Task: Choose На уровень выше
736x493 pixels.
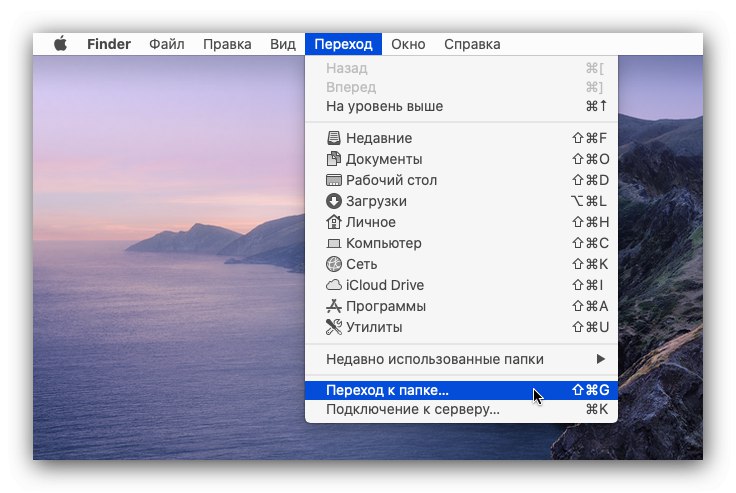Action: tap(461, 106)
